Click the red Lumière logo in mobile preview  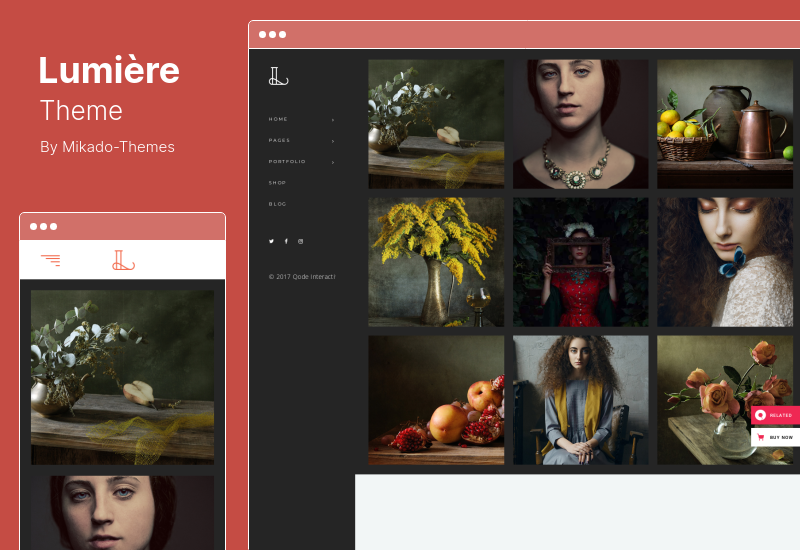123,260
